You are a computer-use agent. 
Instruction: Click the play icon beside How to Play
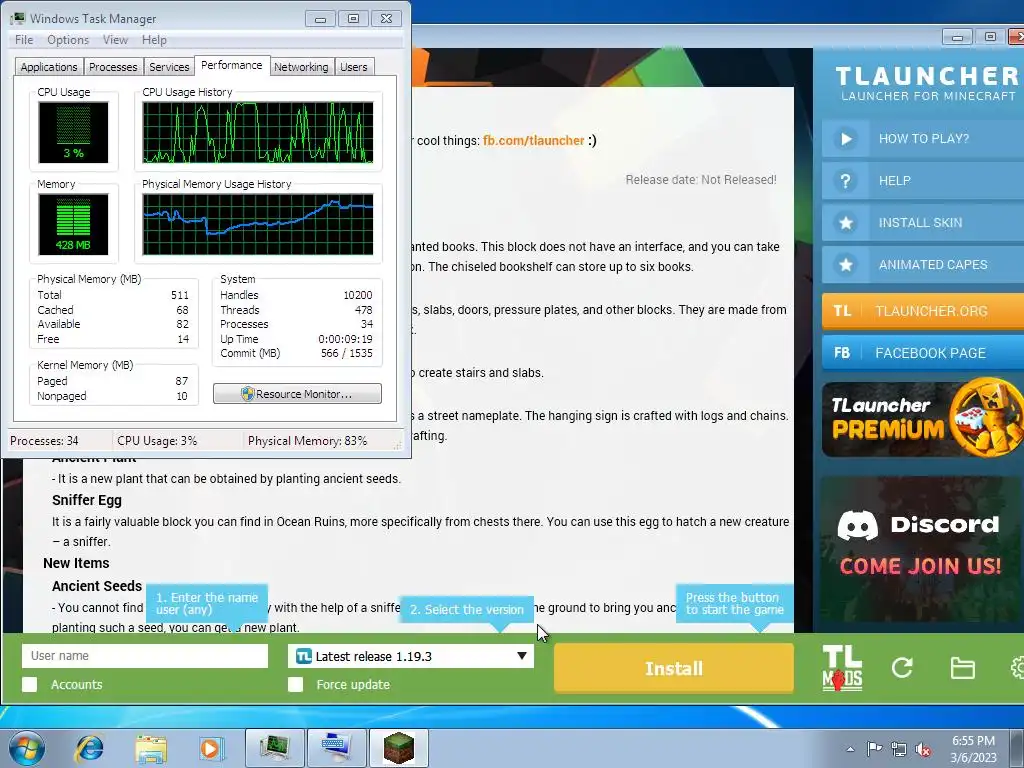(846, 138)
